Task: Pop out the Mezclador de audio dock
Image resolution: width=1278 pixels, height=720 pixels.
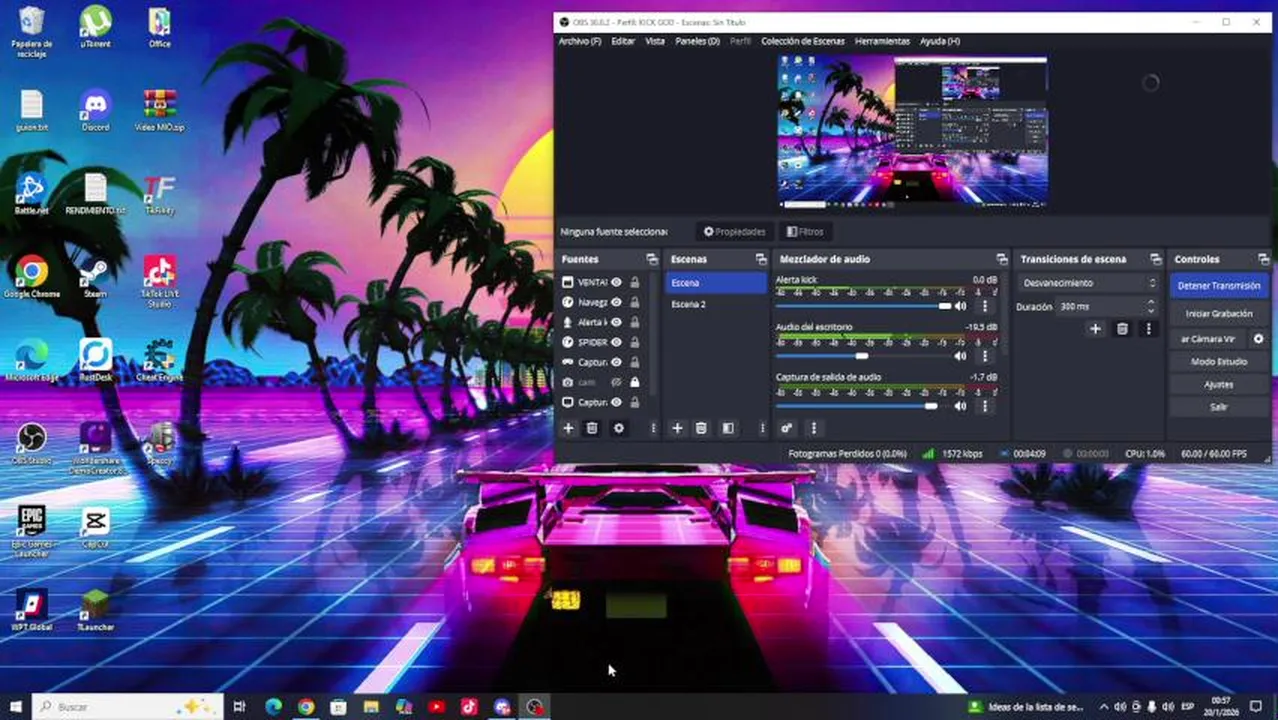Action: [x=1001, y=259]
